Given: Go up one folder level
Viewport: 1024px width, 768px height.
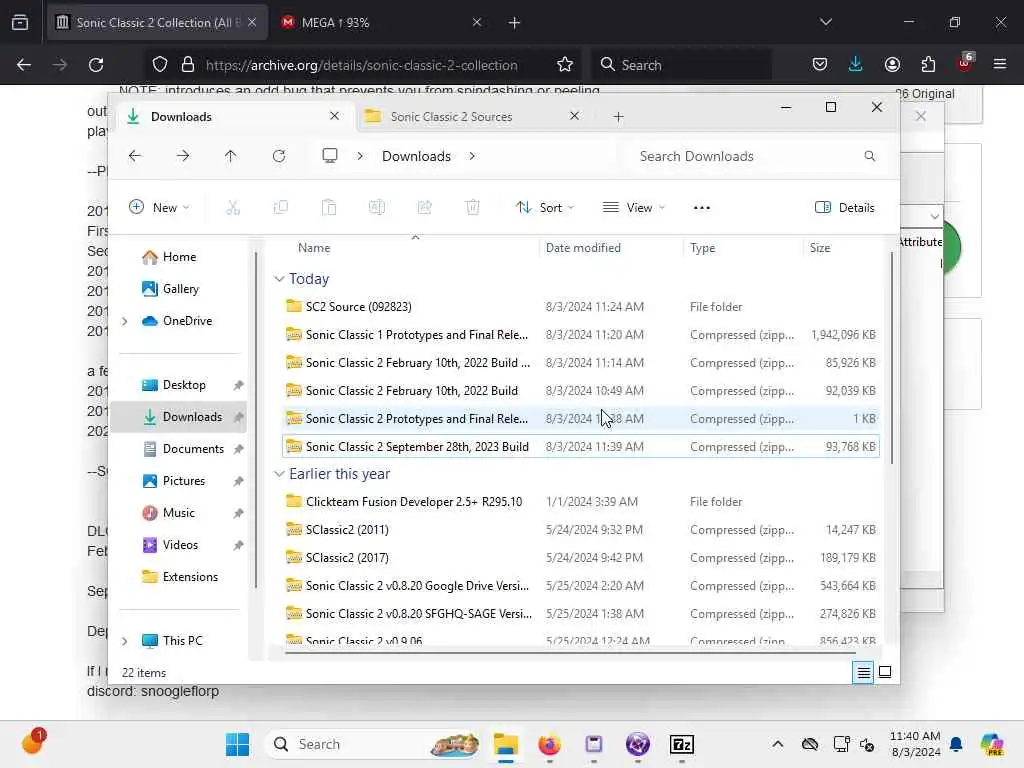Looking at the screenshot, I should [231, 156].
